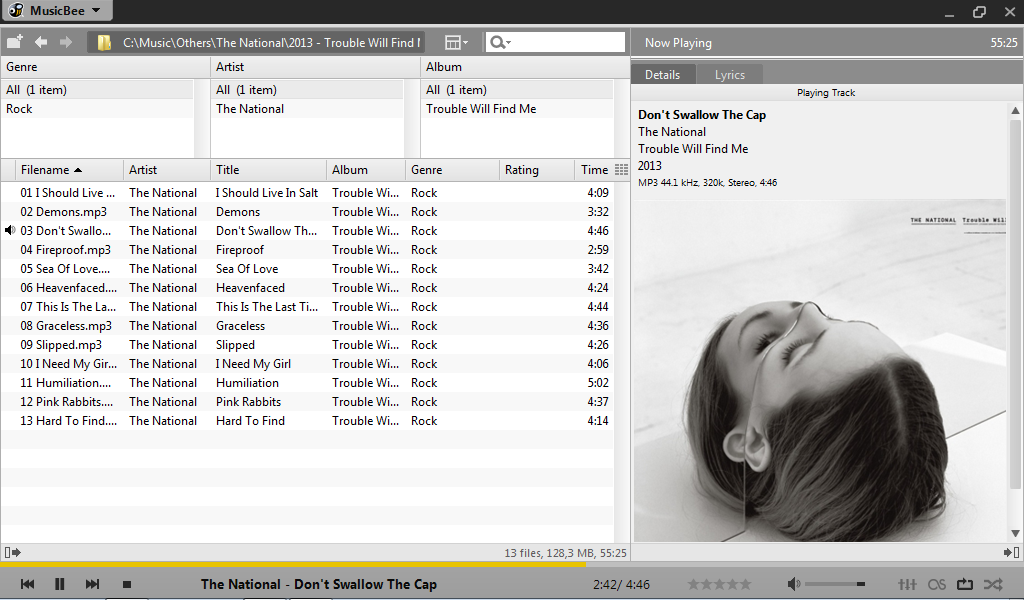Image resolution: width=1024 pixels, height=600 pixels.
Task: Click the file path address bar
Action: click(x=256, y=42)
